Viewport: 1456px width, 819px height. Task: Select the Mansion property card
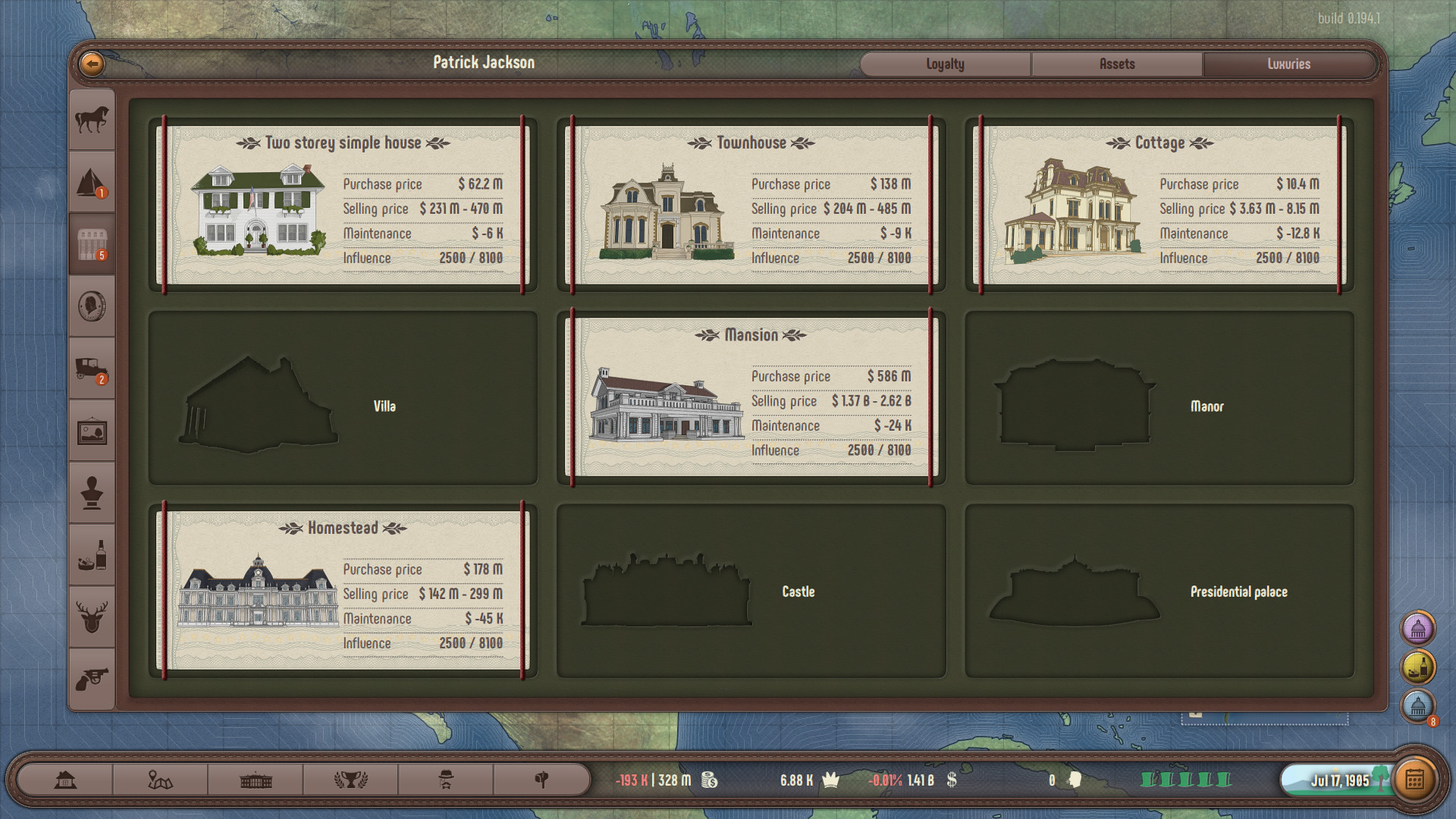751,397
